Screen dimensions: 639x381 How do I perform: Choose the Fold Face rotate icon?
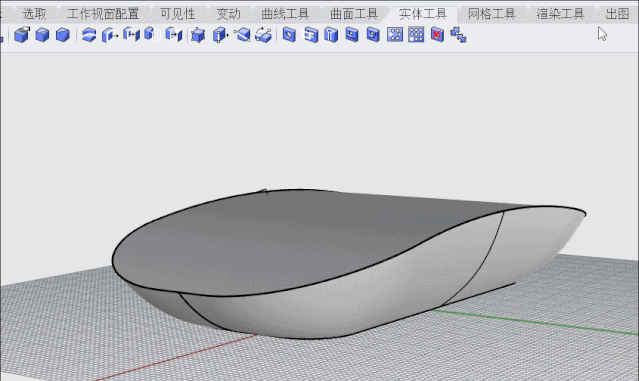click(263, 35)
